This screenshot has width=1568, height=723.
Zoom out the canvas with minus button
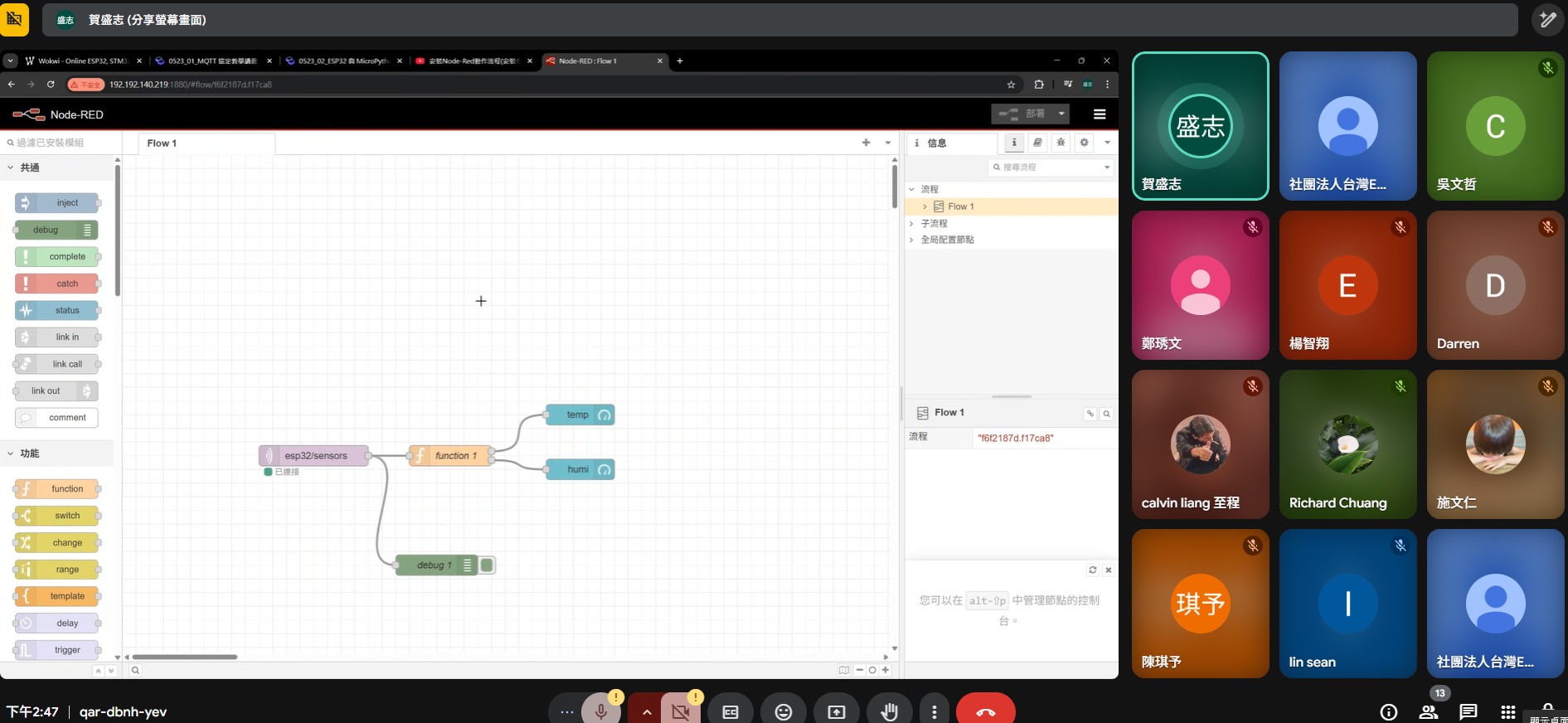click(x=860, y=670)
